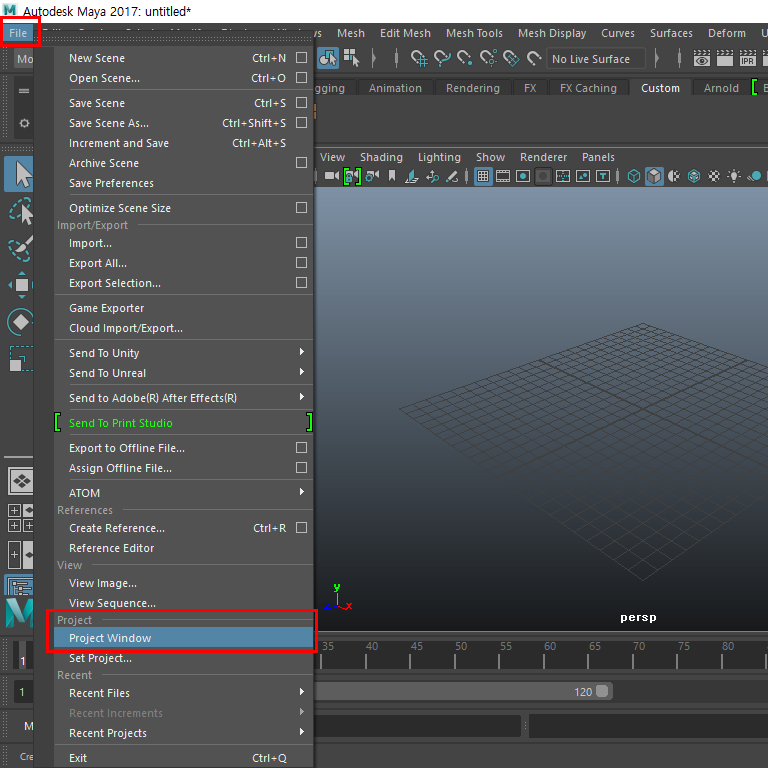Click the range start frame field showing 1
Screen dimensions: 768x768
[23, 692]
